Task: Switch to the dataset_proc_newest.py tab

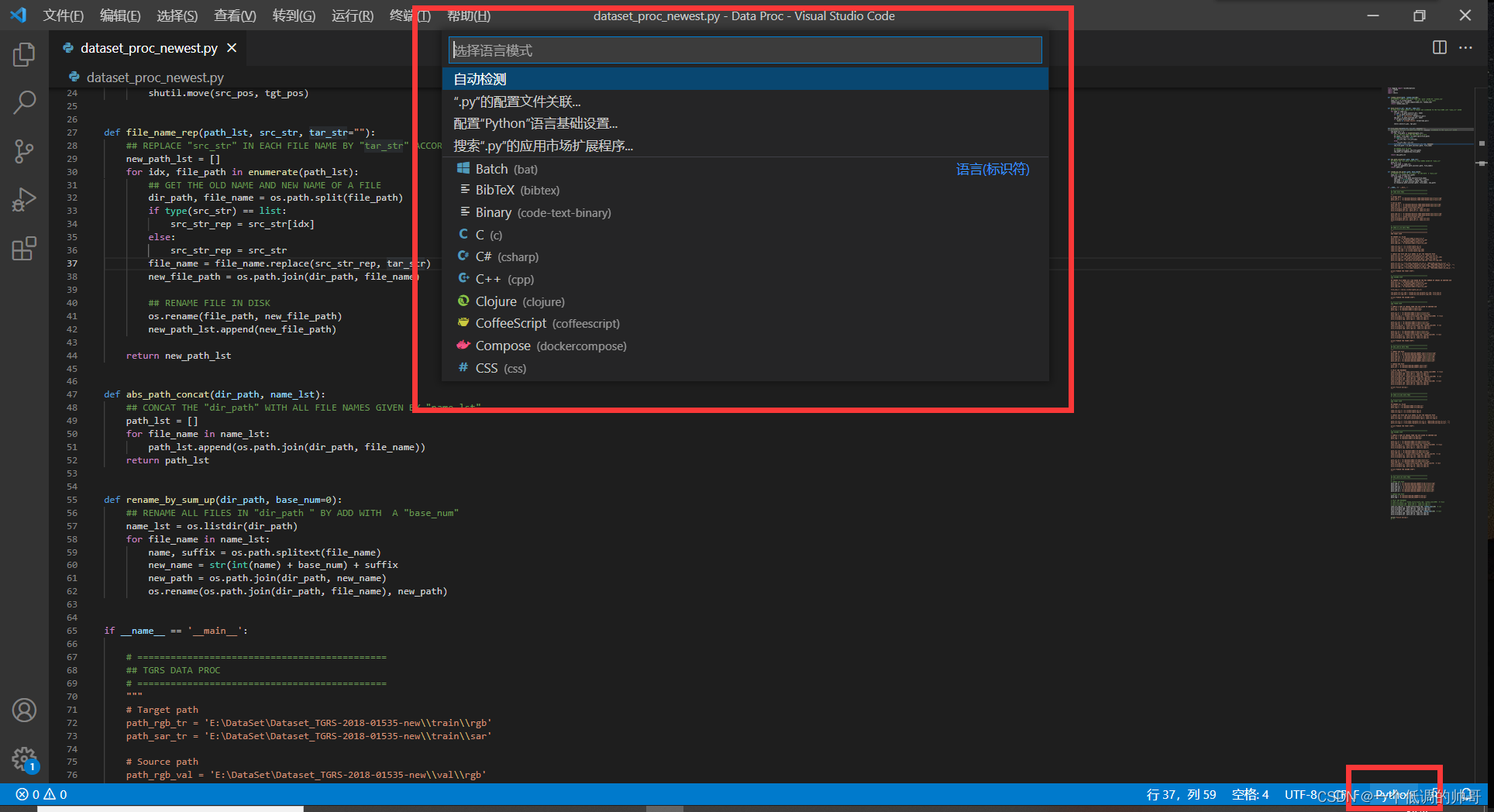Action: (148, 47)
